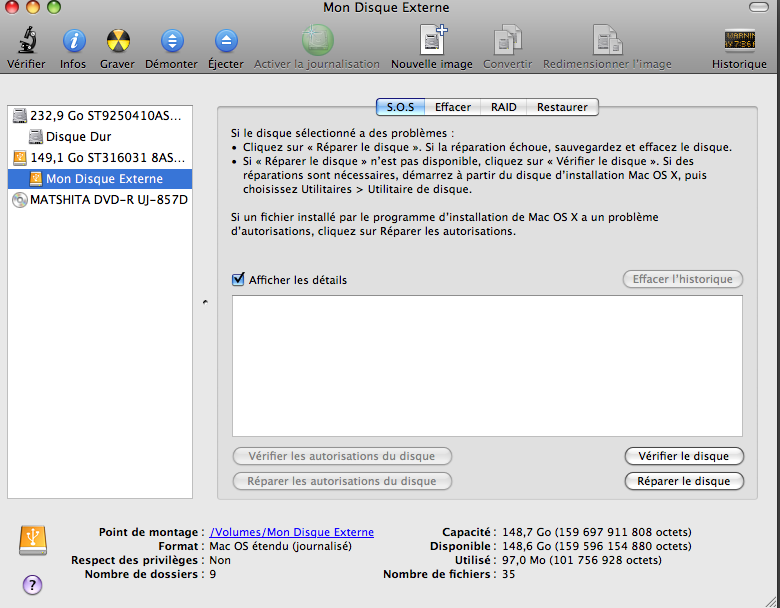Viewport: 780px width, 608px height.
Task: Select 232,9 Go ST9250410AS disk row
Action: (100, 115)
